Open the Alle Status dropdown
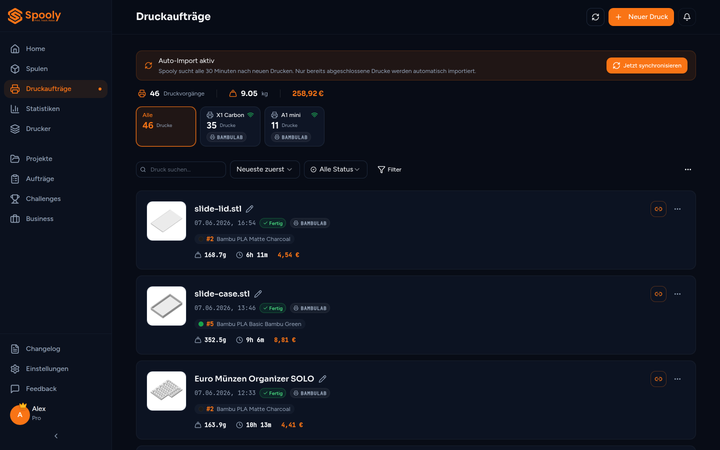This screenshot has width=720, height=450. click(336, 169)
